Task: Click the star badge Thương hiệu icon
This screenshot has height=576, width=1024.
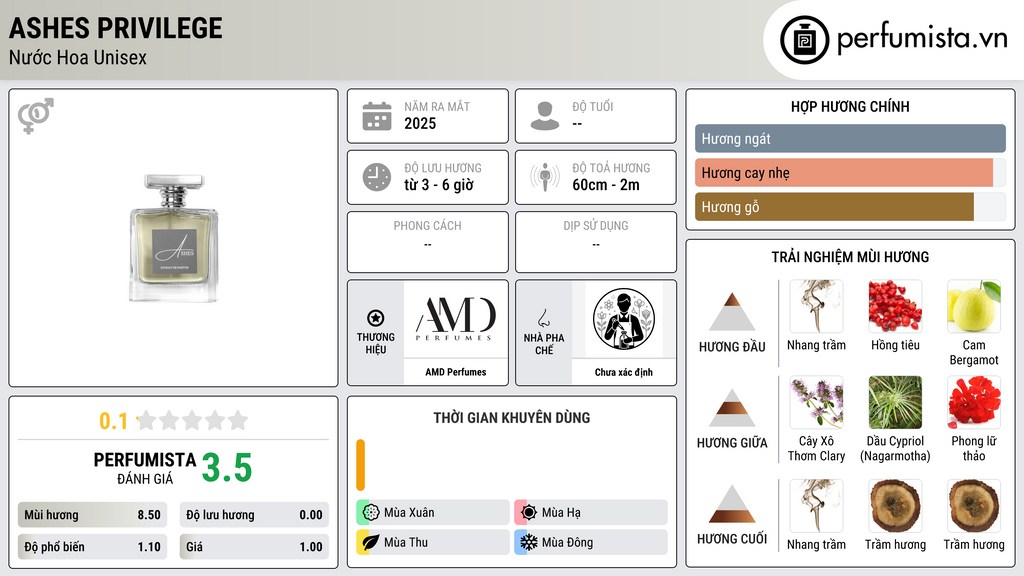Action: (x=376, y=318)
